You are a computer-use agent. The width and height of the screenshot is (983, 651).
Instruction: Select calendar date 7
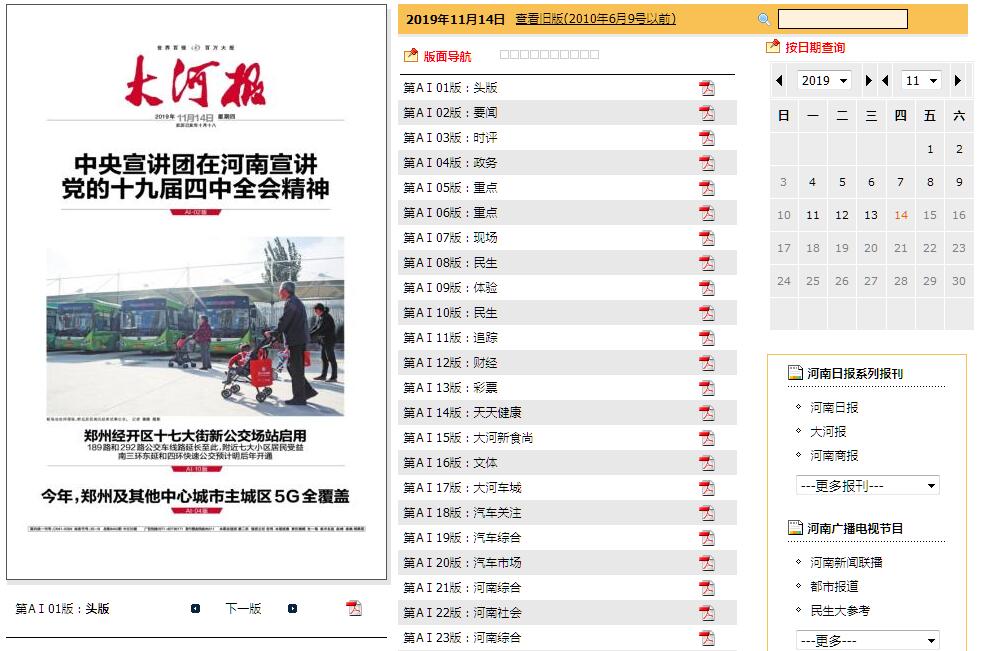pos(900,182)
